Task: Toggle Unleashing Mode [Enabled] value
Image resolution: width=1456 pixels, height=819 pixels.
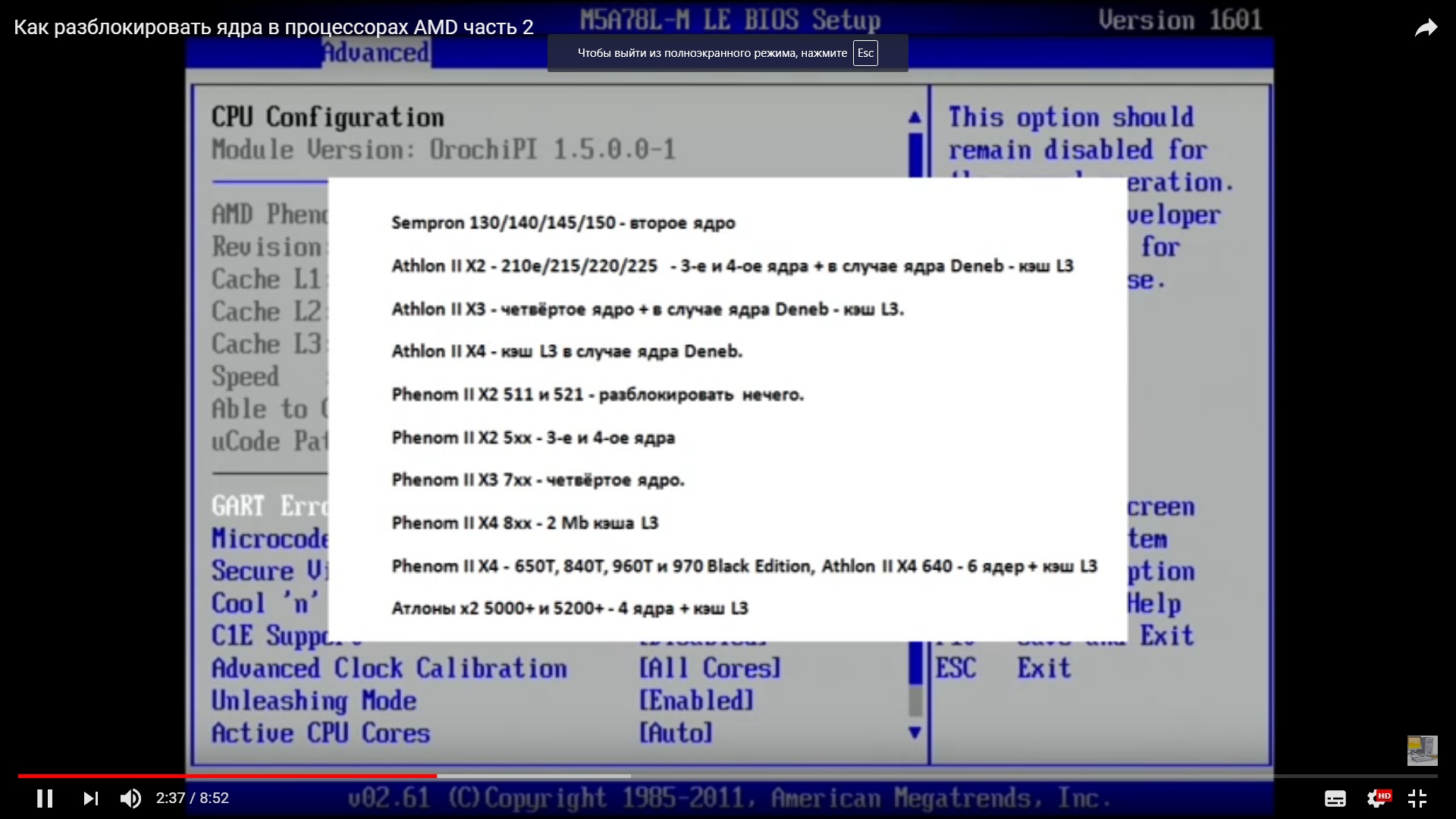Action: point(696,701)
